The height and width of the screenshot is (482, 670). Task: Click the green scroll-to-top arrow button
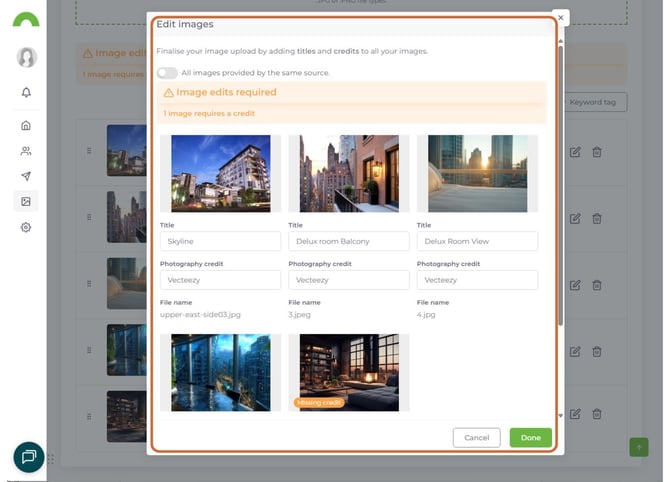638,447
